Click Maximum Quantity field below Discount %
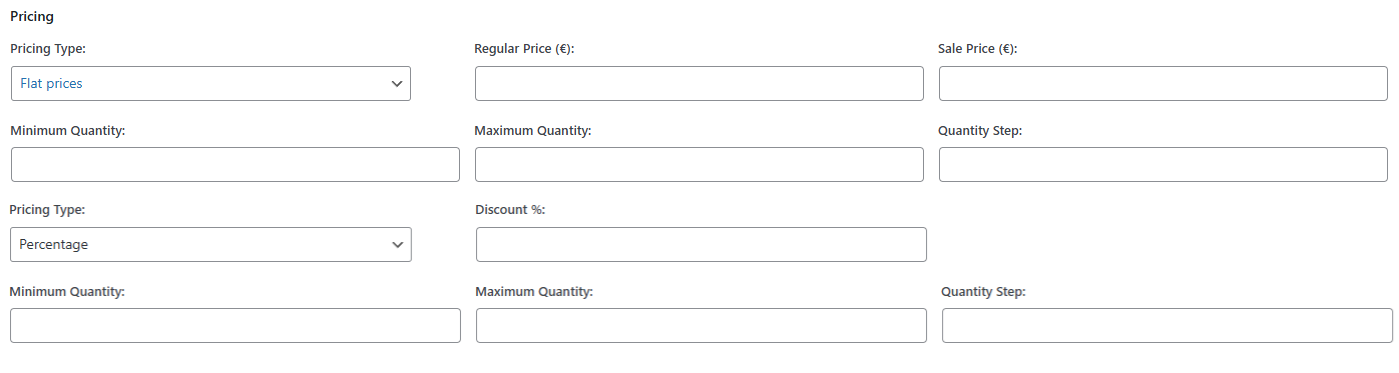This screenshot has height=373, width=1399. tap(701, 325)
